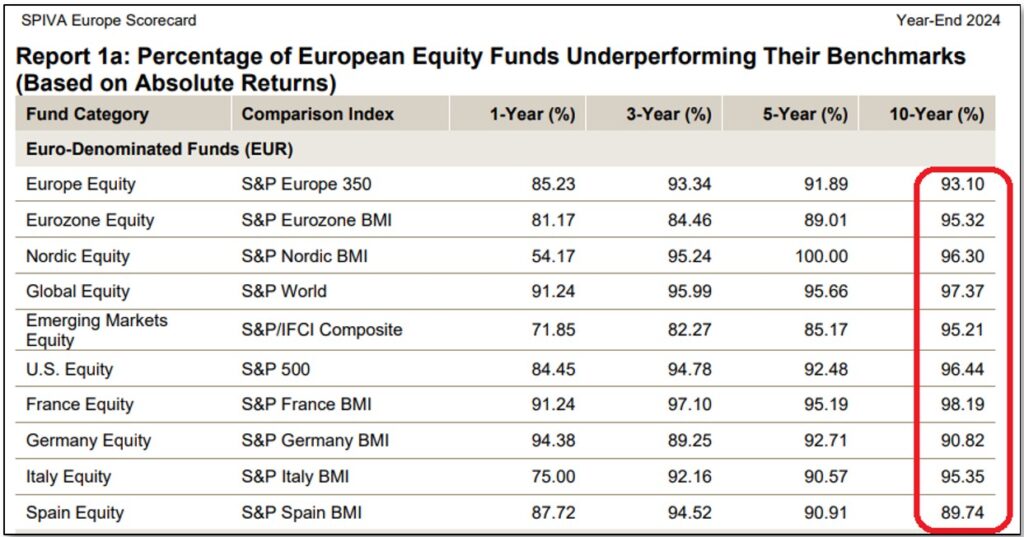This screenshot has height=537, width=1024.
Task: Click the France Equity 10-year value 98.19
Action: tap(962, 405)
